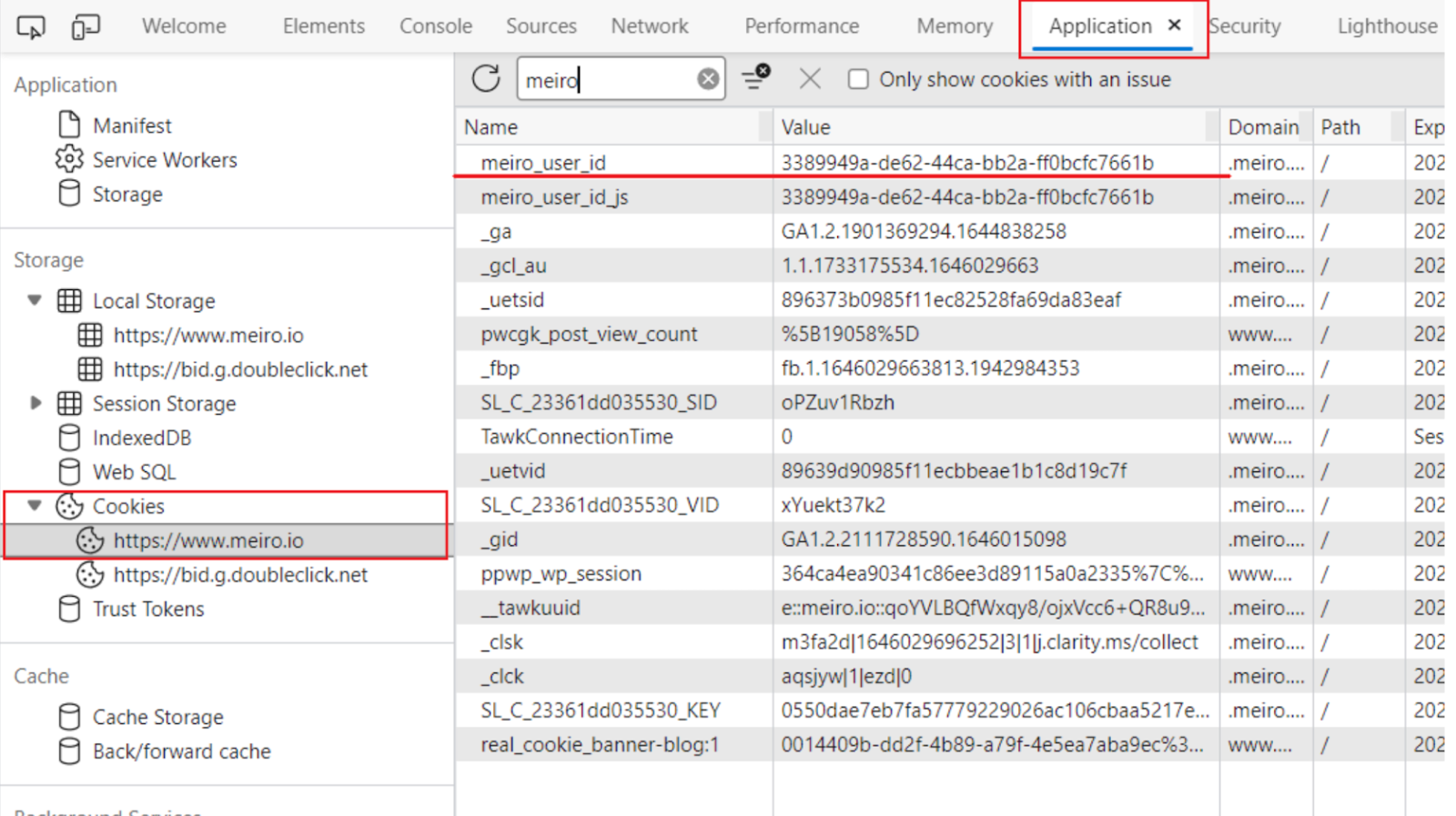Viewport: 1456px width, 816px height.
Task: Select the _gid cookie row
Action: (x=949, y=539)
